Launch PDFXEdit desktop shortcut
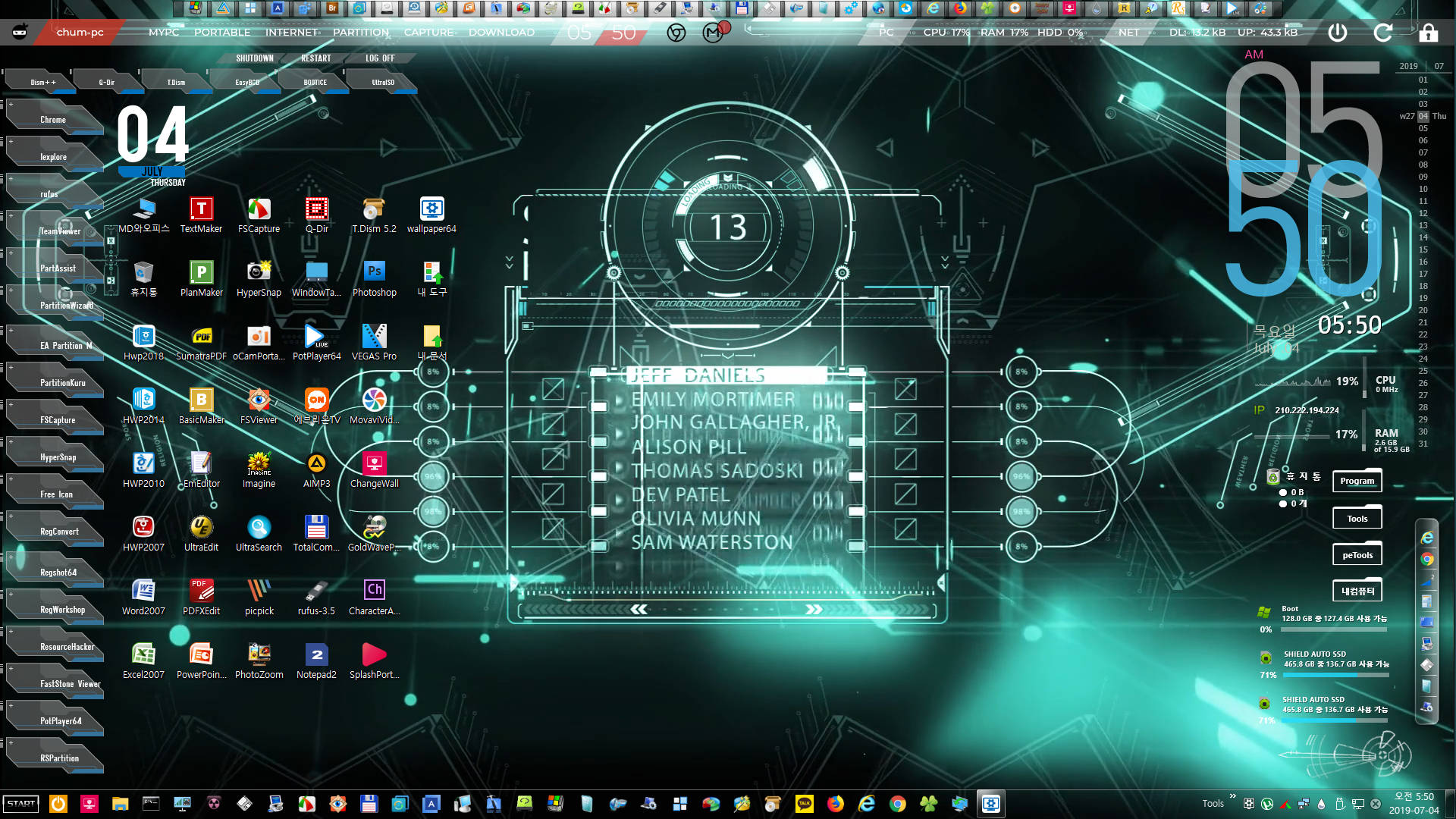This screenshot has height=819, width=1456. tap(201, 597)
